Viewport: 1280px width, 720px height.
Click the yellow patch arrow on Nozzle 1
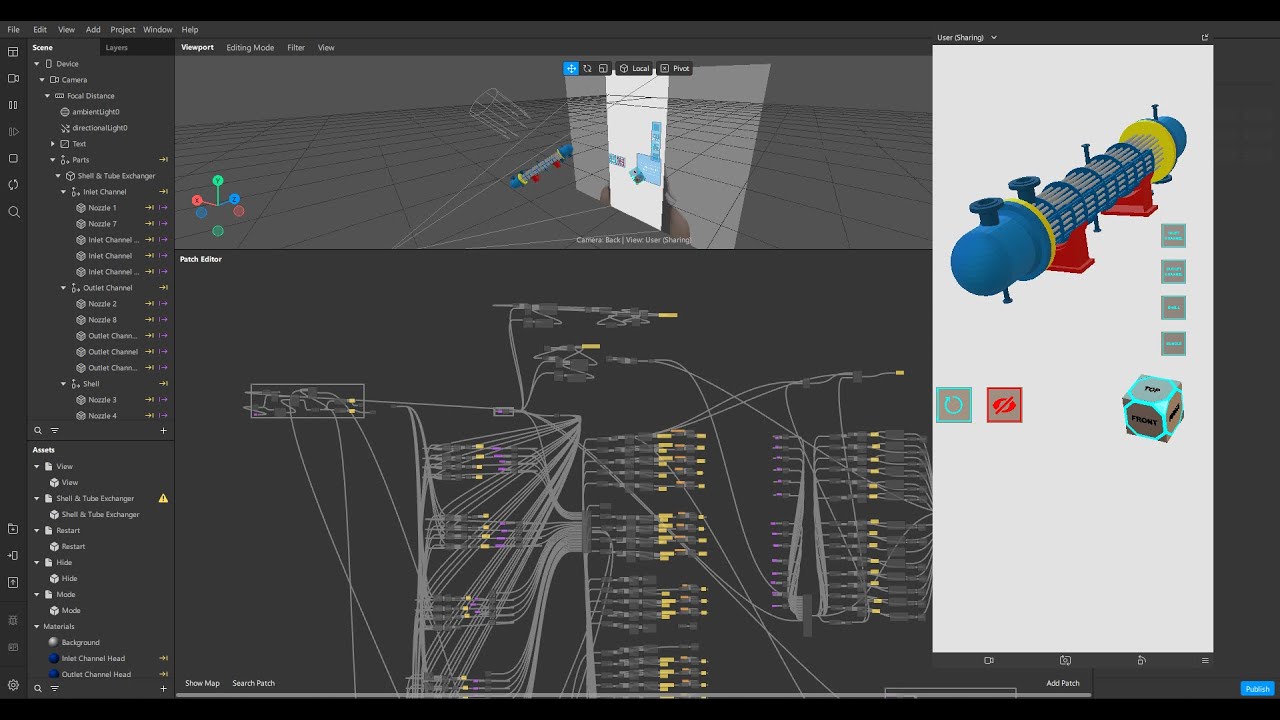coord(150,208)
